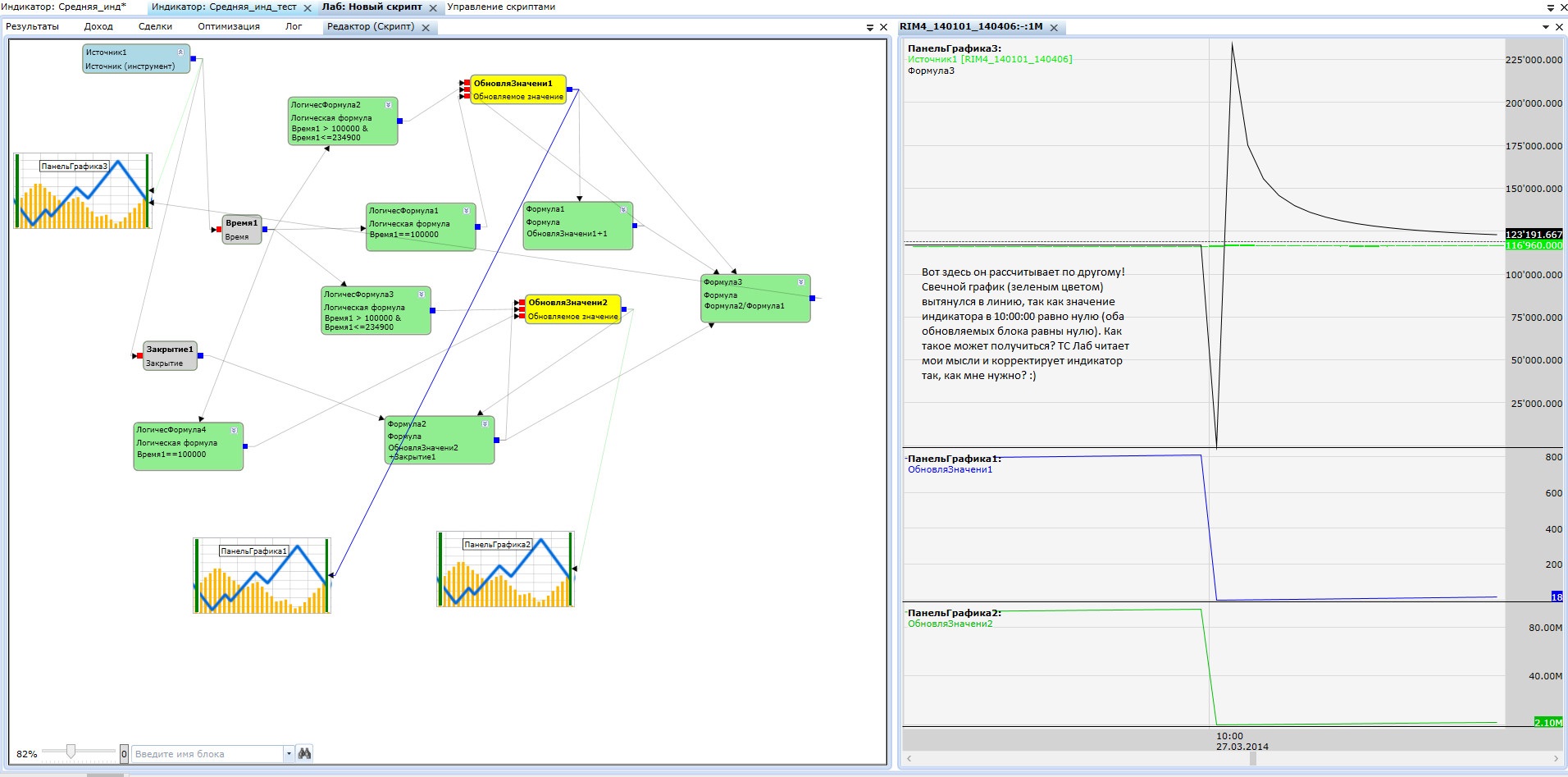Select the gray Закрытие1 block
Viewport: 1568px width, 777px height.
[x=170, y=356]
